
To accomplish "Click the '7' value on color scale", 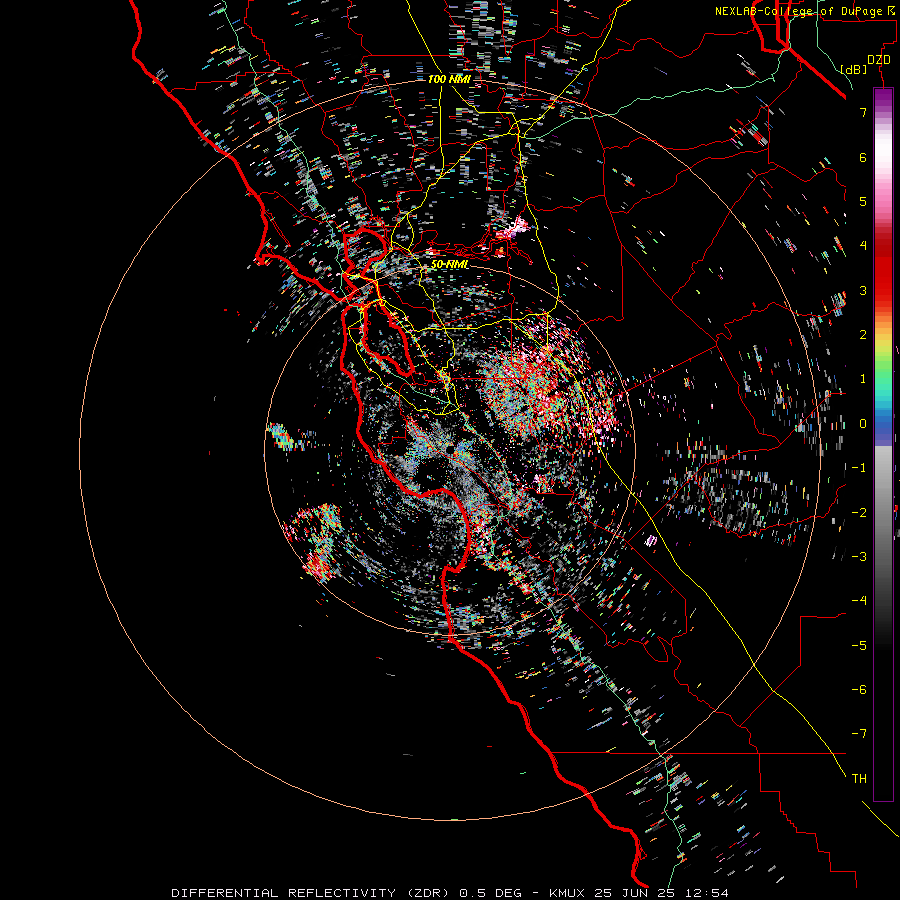I will (863, 112).
